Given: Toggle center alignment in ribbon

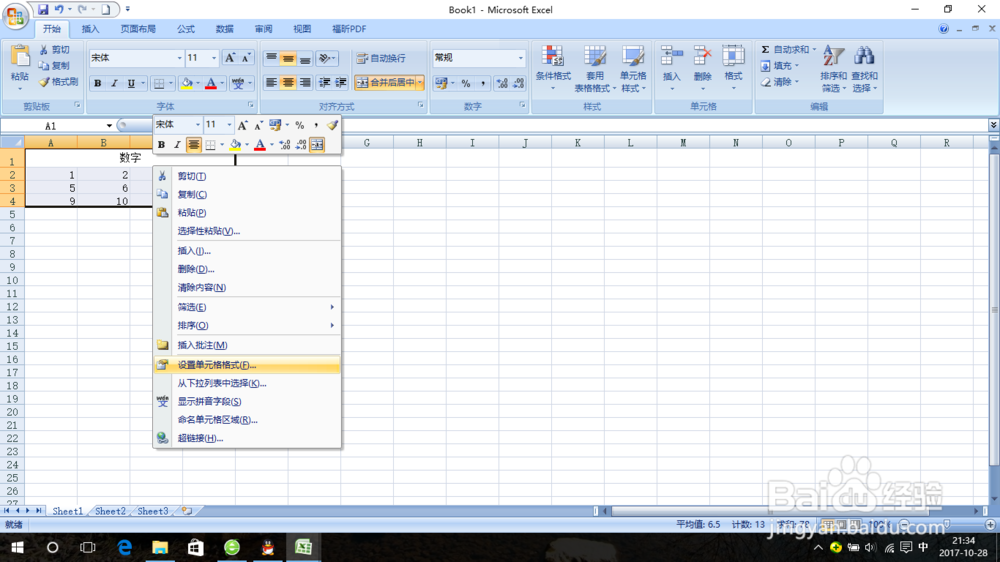Looking at the screenshot, I should click(288, 82).
